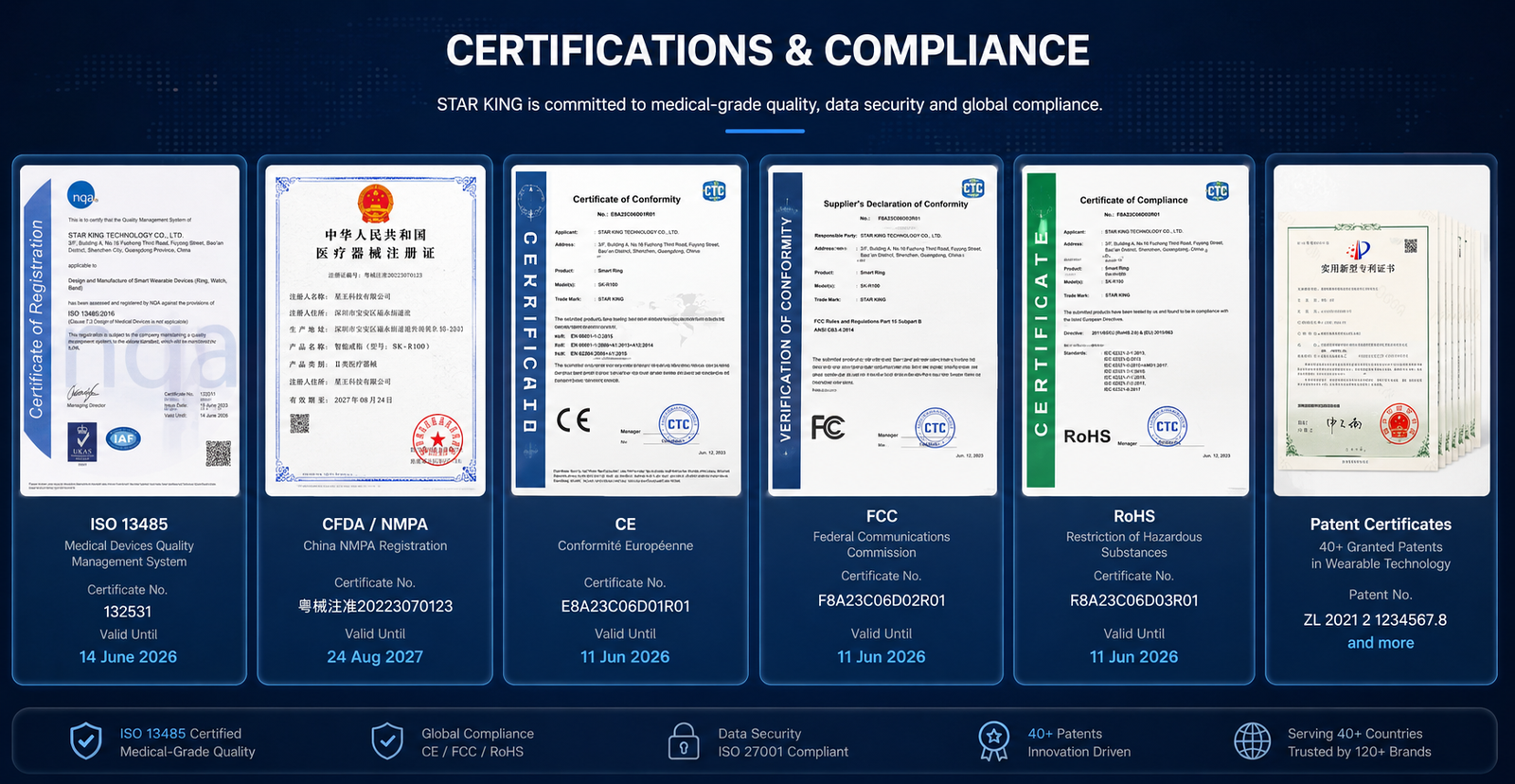Click the red emblem seal on patent certificate

[1399, 422]
